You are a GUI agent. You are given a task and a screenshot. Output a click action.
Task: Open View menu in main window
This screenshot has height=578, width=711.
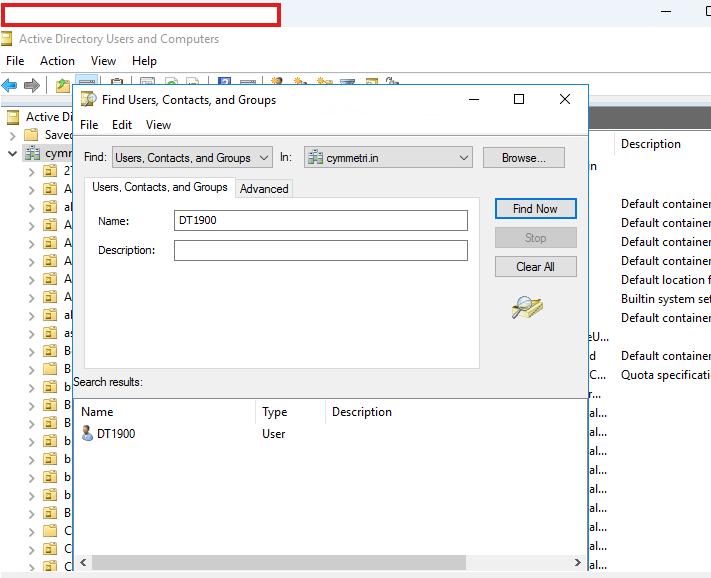(x=103, y=61)
